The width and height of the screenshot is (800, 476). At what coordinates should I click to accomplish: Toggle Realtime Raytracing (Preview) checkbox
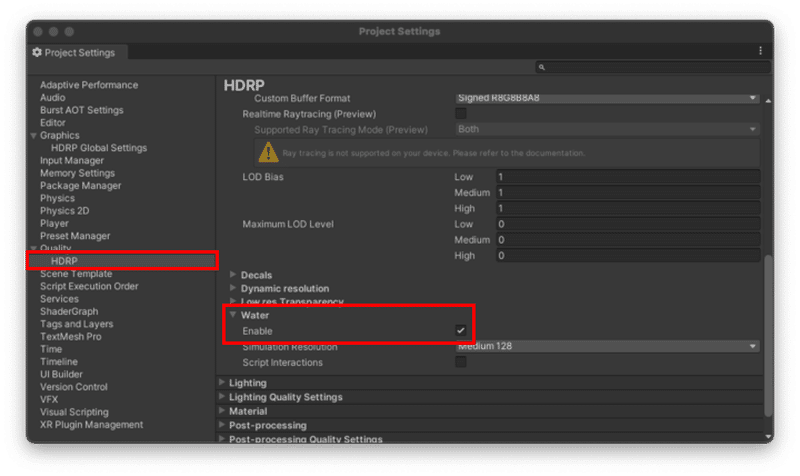pos(461,114)
